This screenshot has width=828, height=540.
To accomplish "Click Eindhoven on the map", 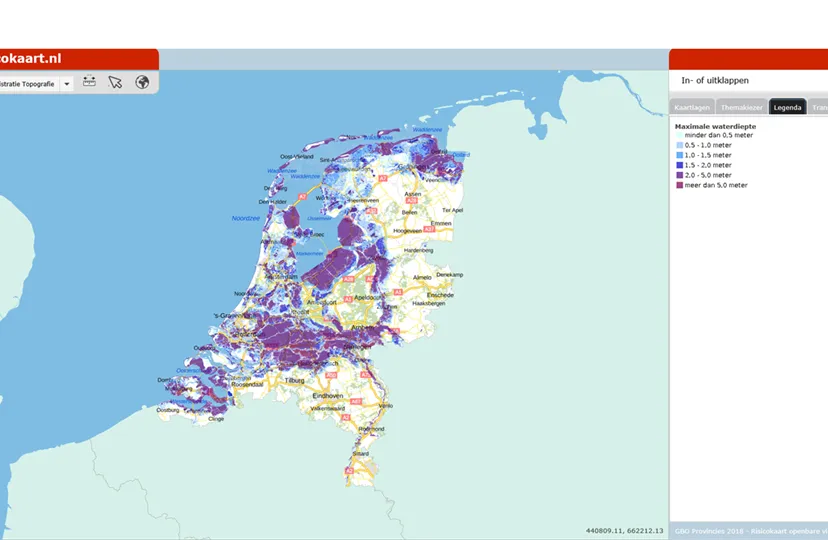I will coord(328,396).
